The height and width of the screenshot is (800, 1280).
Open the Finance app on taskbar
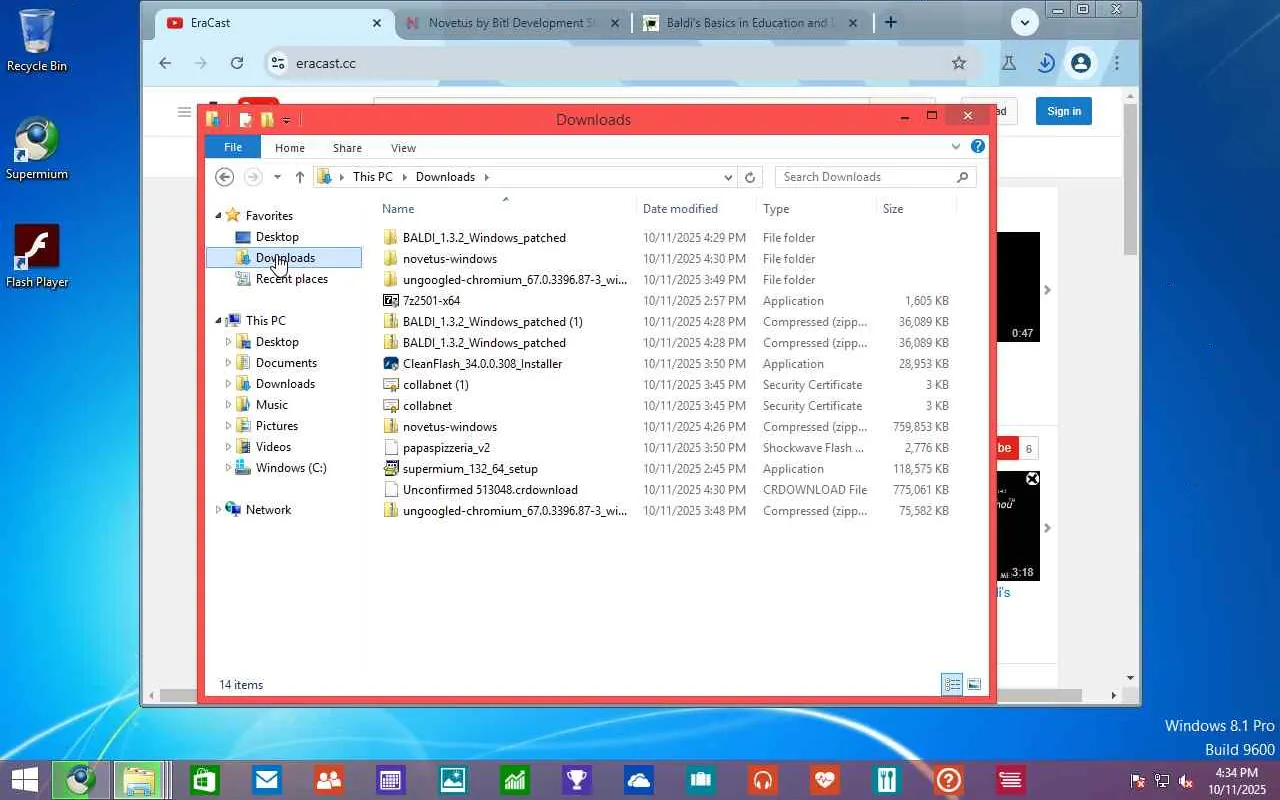[x=514, y=780]
